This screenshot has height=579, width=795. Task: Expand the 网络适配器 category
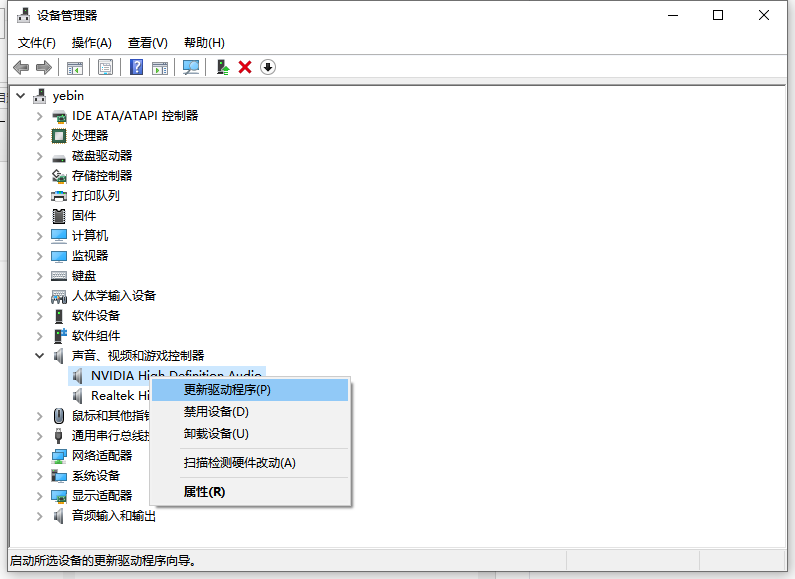point(40,456)
